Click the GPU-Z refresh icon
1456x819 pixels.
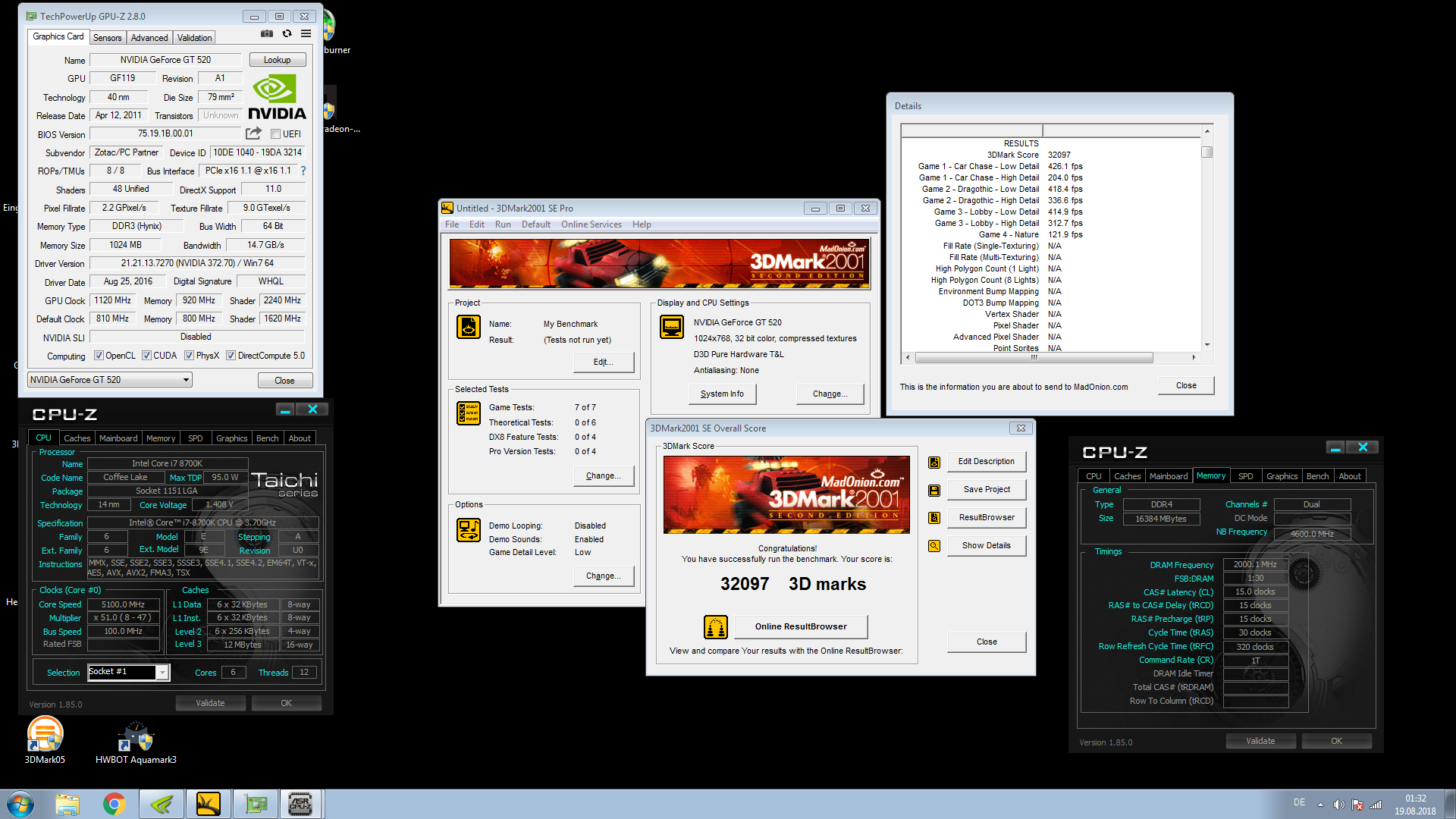tap(287, 33)
